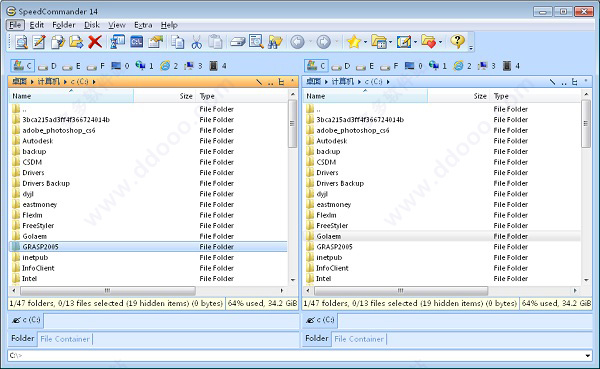The image size is (600, 369).
Task: Click the root backslash button in left path bar
Action: tap(259, 82)
